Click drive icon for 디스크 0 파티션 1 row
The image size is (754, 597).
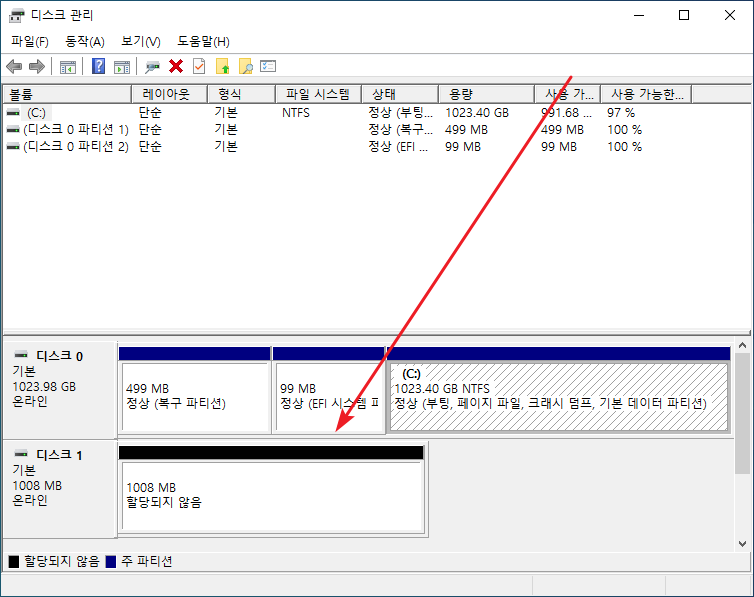tap(13, 129)
